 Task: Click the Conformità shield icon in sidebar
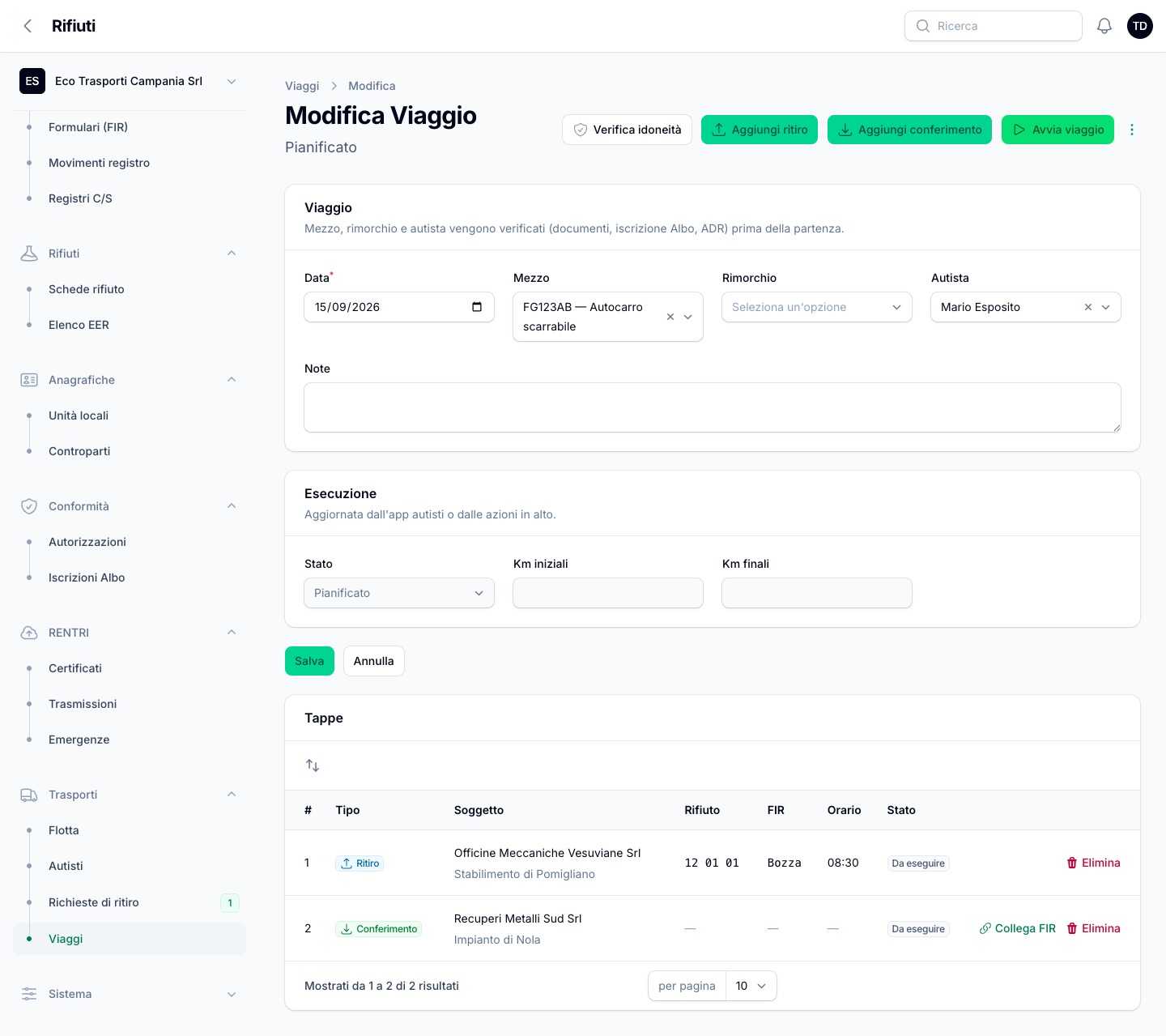[x=29, y=506]
